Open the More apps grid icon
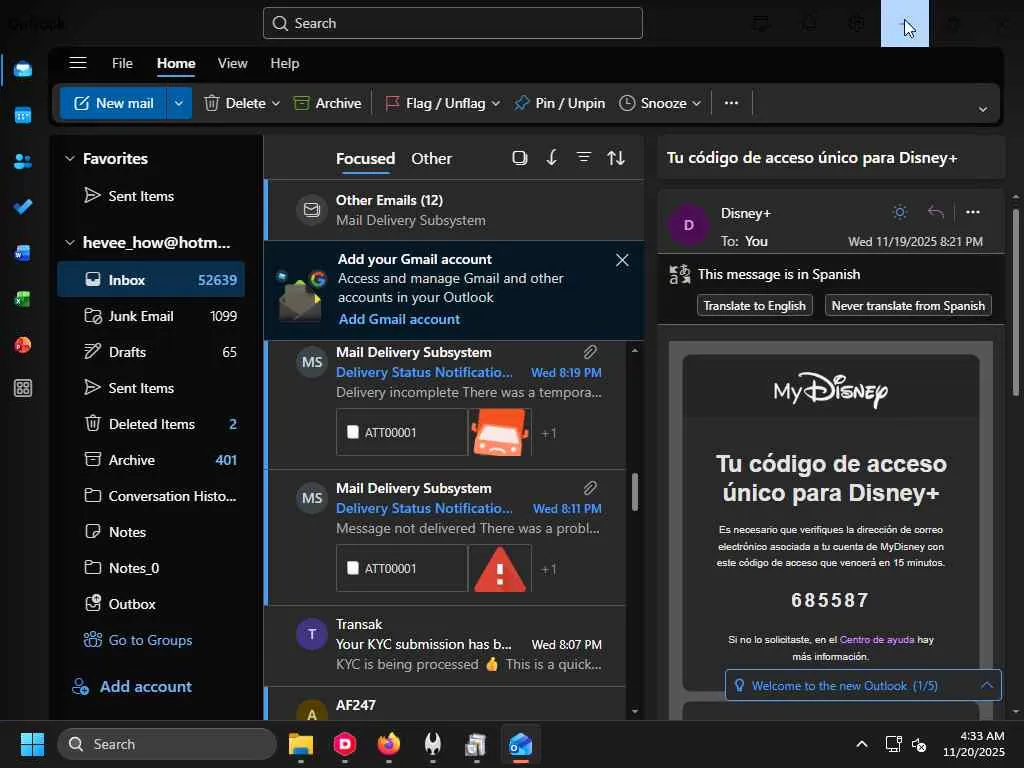This screenshot has width=1024, height=768. [23, 389]
